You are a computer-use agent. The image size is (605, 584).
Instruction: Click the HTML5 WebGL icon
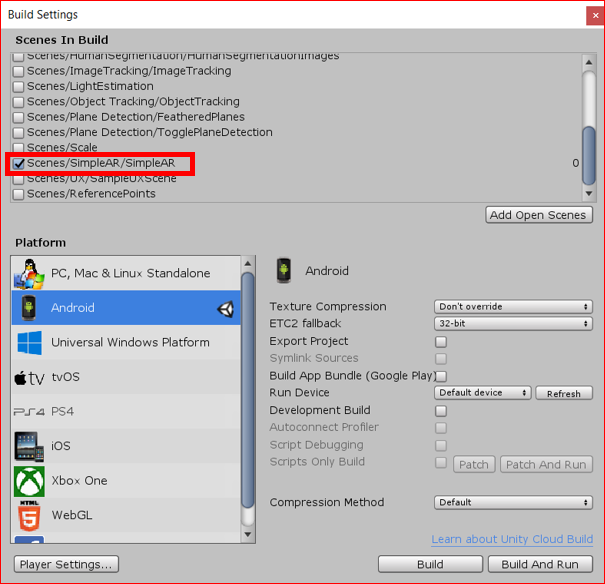tap(29, 516)
